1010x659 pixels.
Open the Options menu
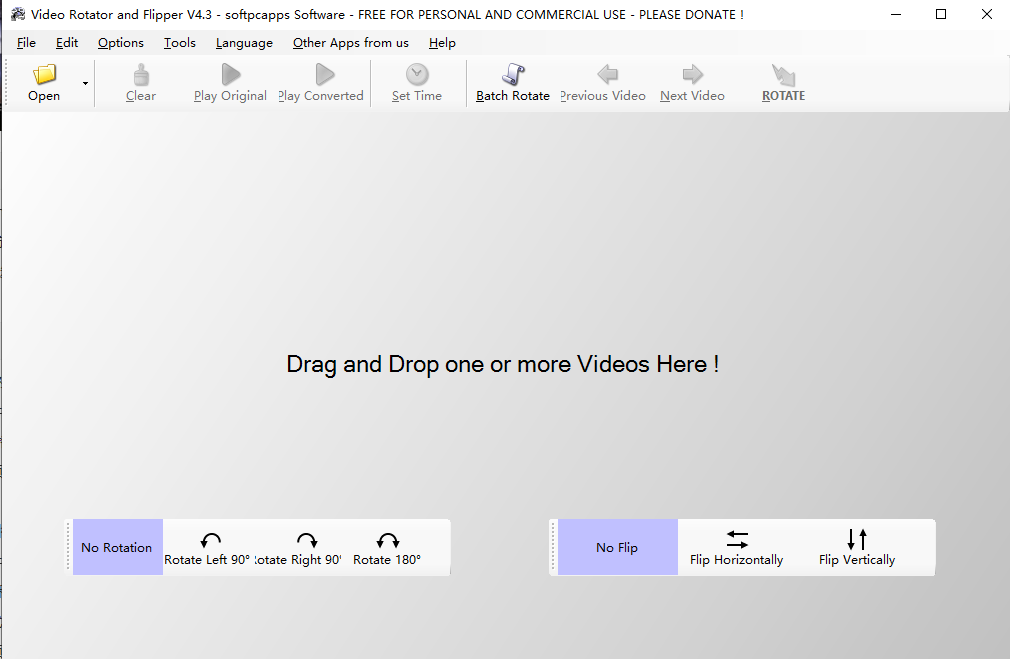click(121, 43)
